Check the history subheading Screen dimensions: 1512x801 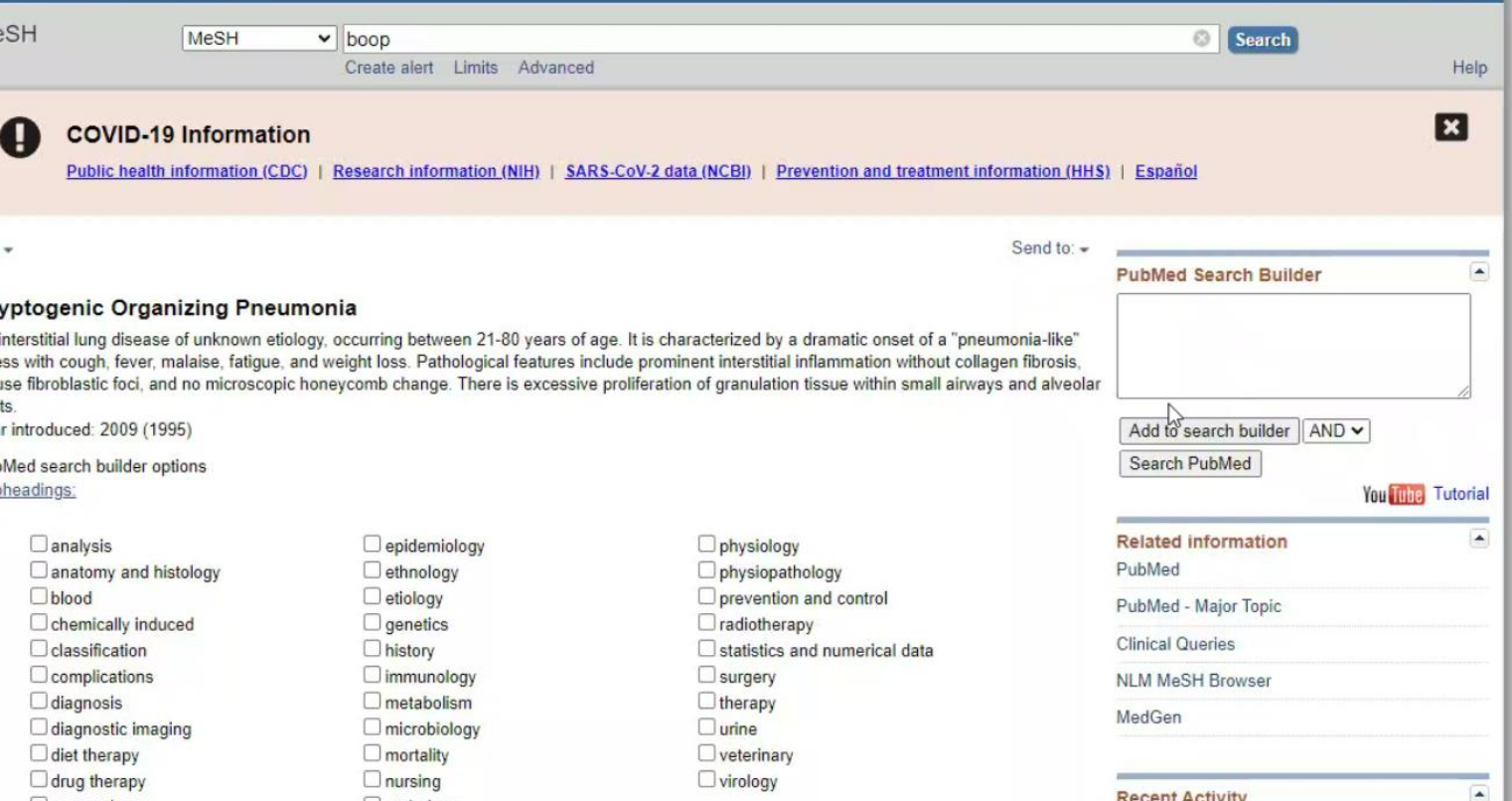click(x=373, y=648)
